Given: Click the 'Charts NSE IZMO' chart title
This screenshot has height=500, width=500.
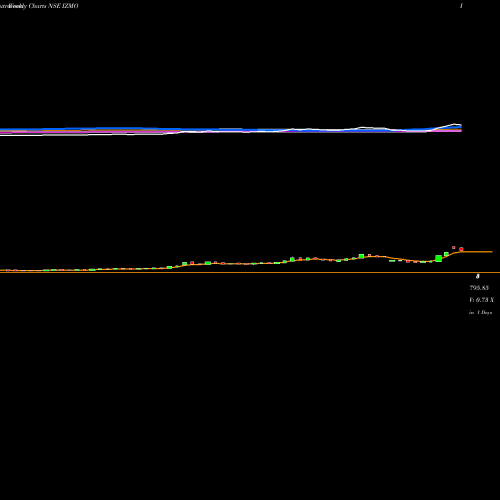Looking at the screenshot, I should click(x=53, y=6).
